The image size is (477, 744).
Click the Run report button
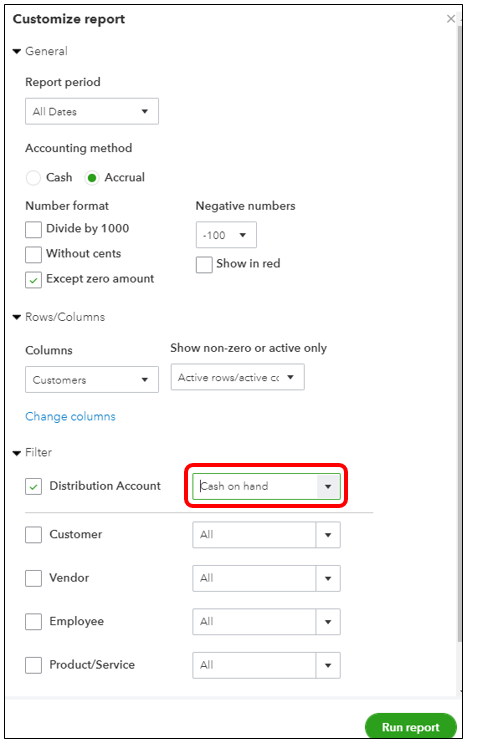point(411,727)
